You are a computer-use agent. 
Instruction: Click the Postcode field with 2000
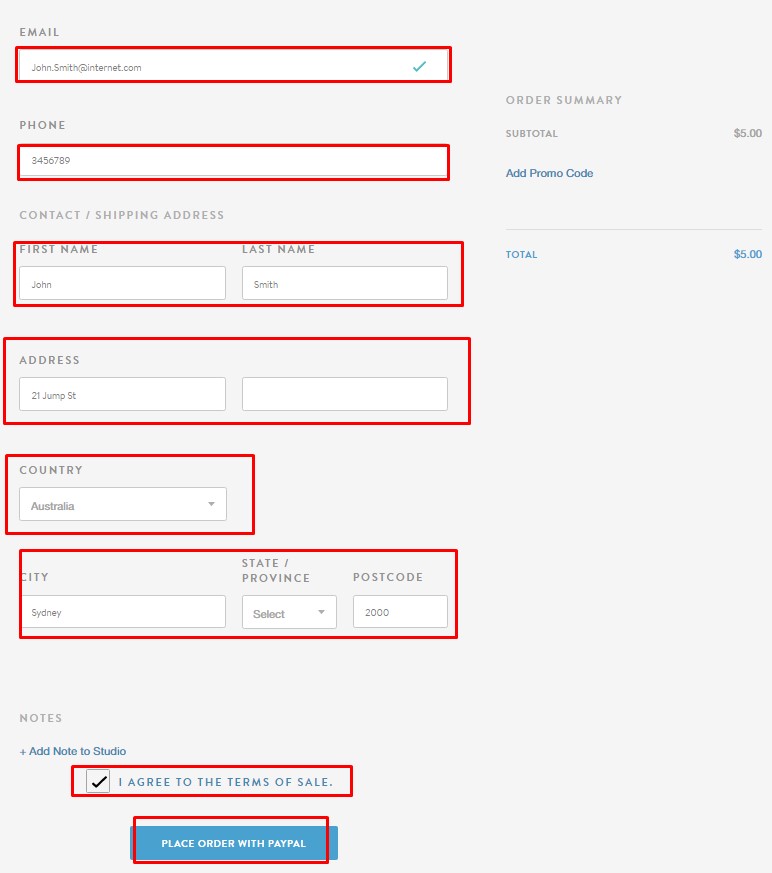pyautogui.click(x=400, y=611)
